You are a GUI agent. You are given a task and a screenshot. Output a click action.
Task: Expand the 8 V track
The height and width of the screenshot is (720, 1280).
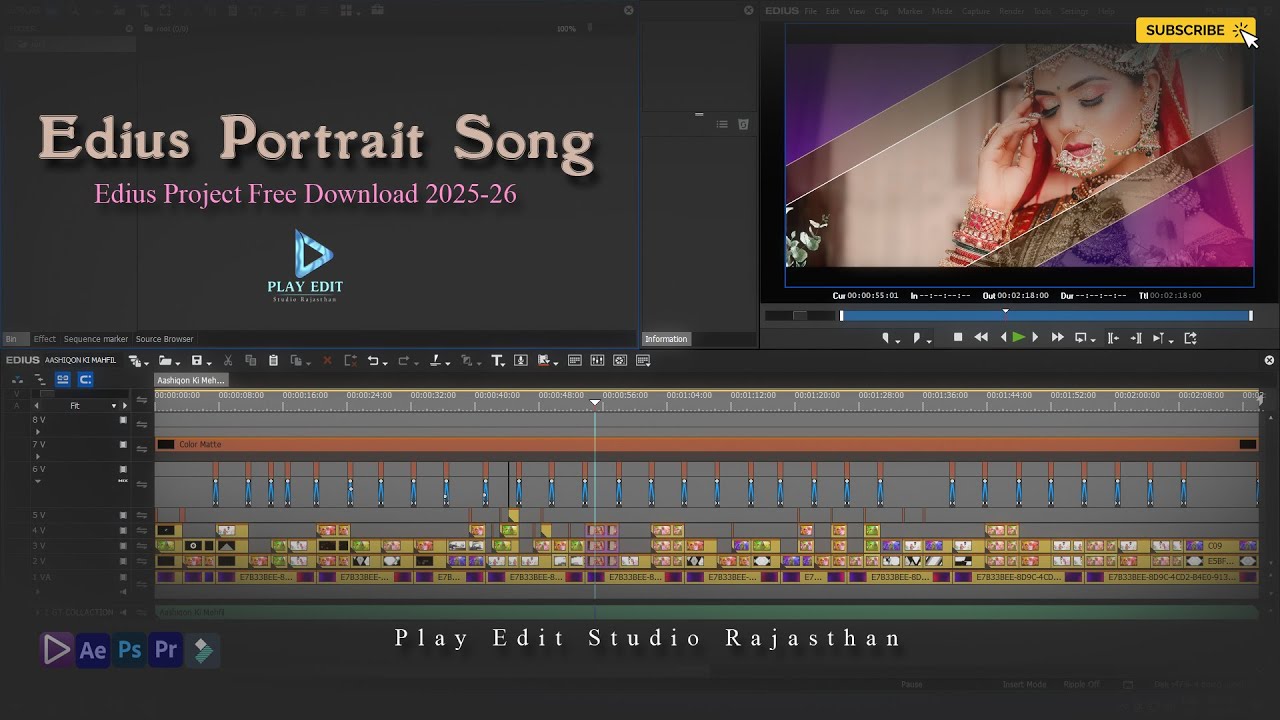38,432
